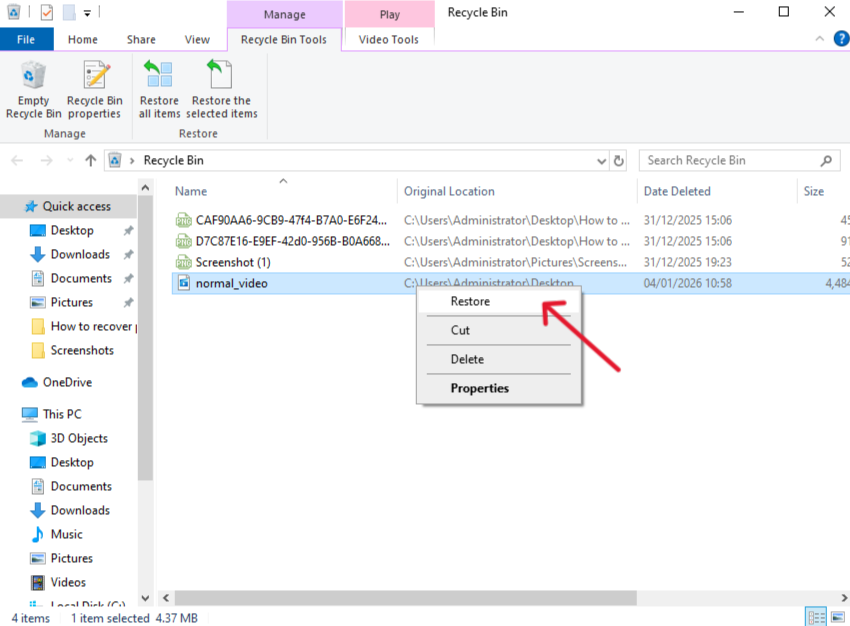Image resolution: width=850 pixels, height=626 pixels.
Task: Select Delete in the context menu
Action: [x=468, y=359]
